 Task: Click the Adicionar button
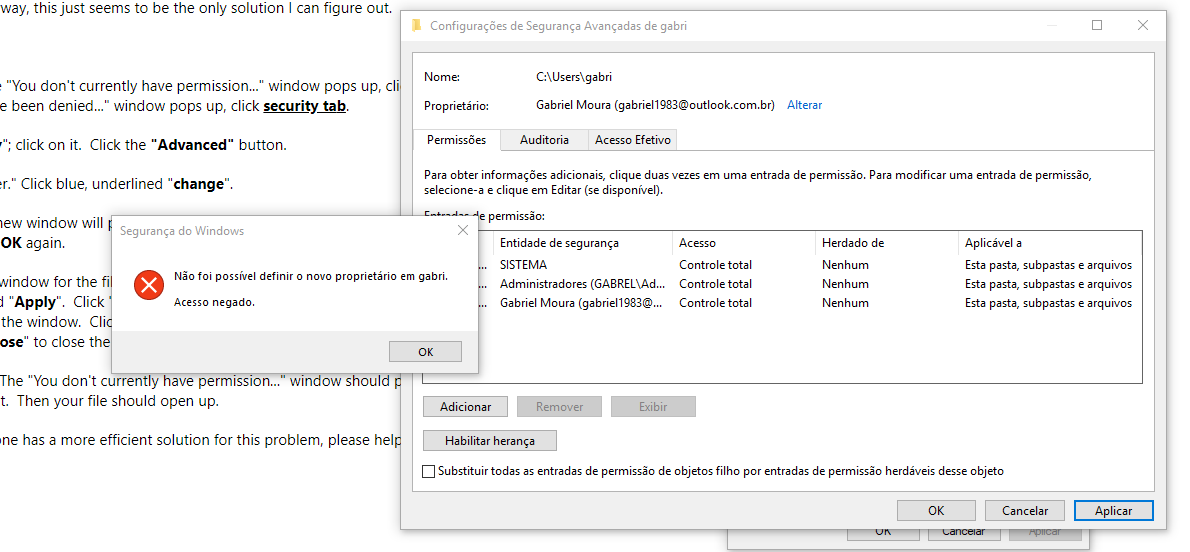point(465,406)
